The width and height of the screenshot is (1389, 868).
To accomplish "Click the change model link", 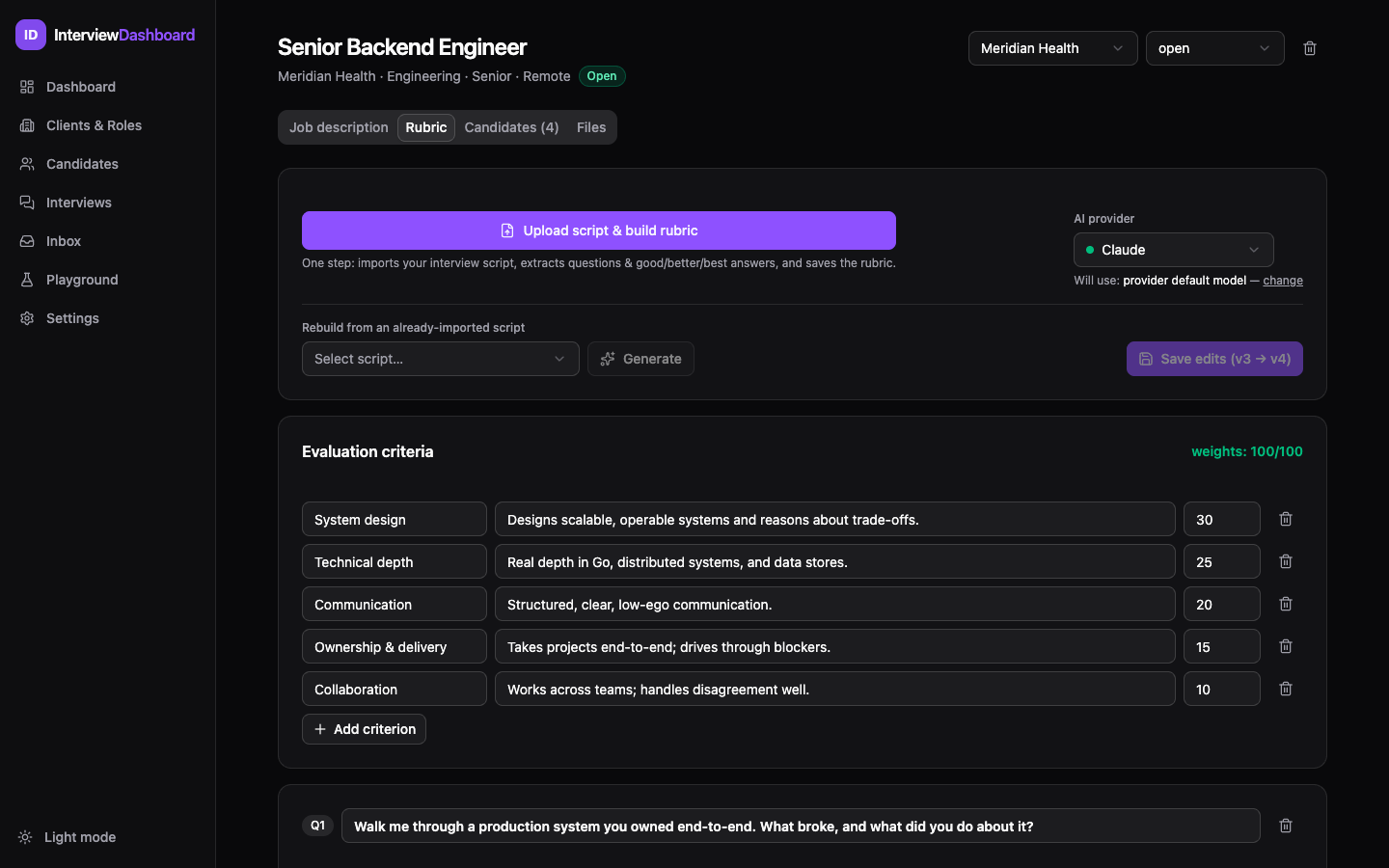I will [1283, 281].
